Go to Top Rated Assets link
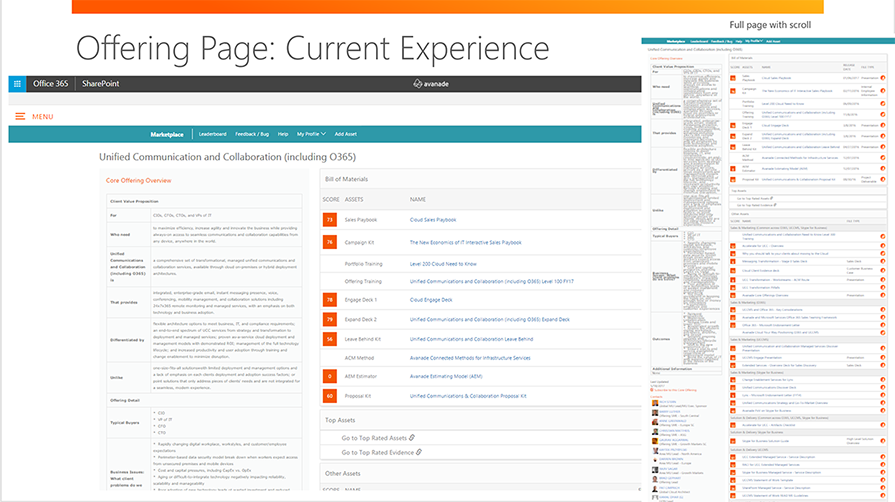This screenshot has height=502, width=895. click(374, 438)
